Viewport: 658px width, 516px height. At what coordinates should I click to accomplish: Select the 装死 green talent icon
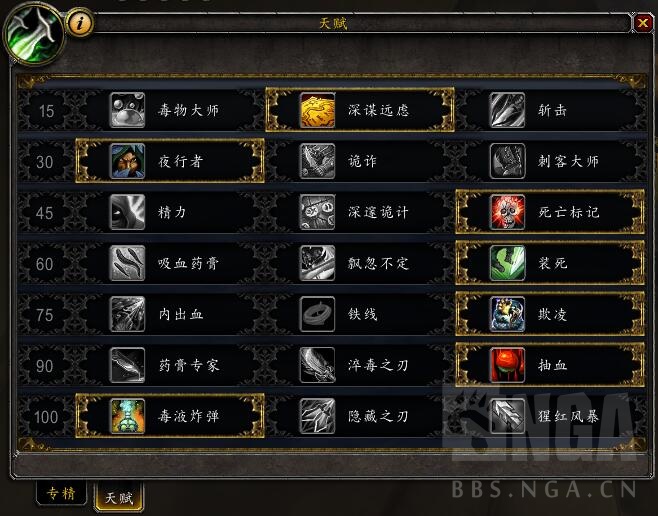click(x=507, y=263)
